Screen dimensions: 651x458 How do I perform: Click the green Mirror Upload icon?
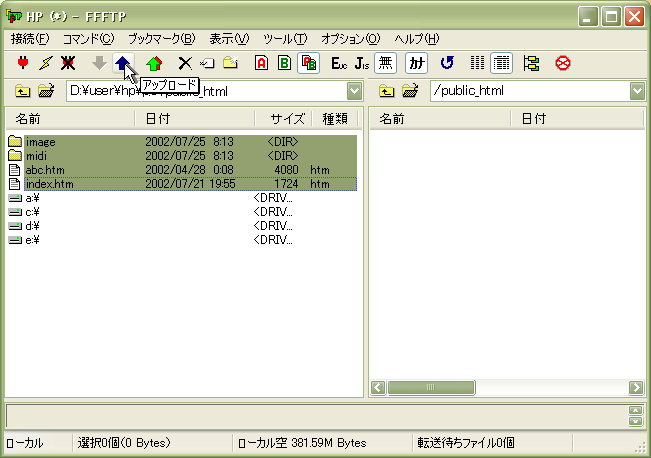click(x=153, y=63)
